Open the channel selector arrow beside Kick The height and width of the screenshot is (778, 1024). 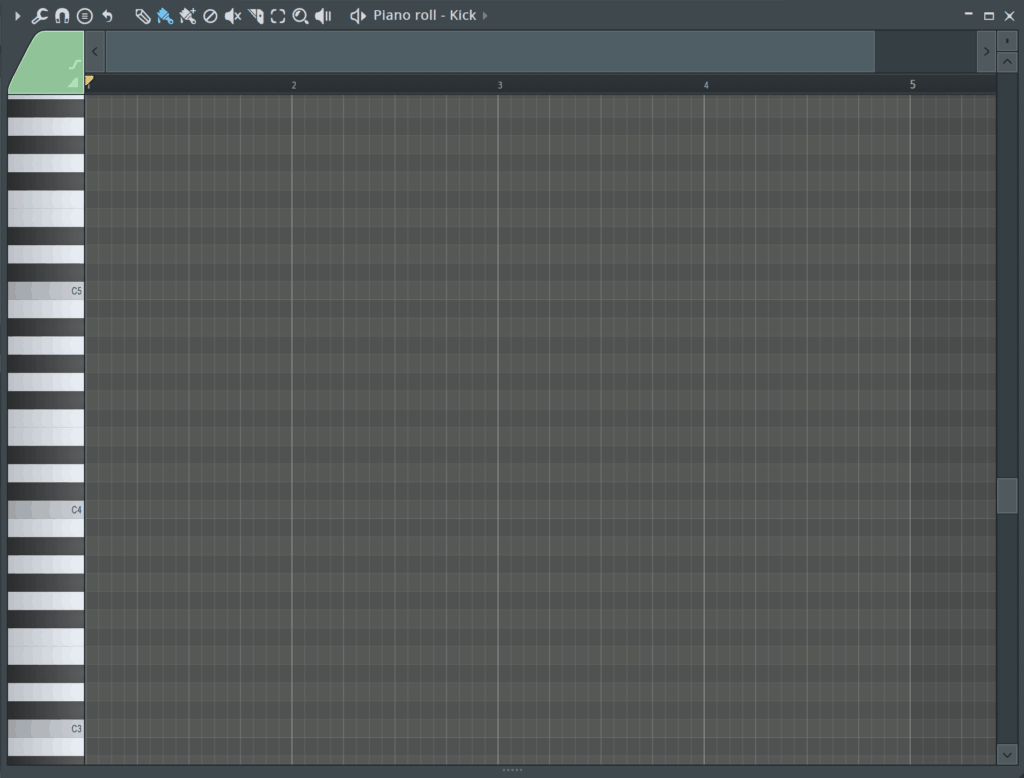tap(484, 15)
